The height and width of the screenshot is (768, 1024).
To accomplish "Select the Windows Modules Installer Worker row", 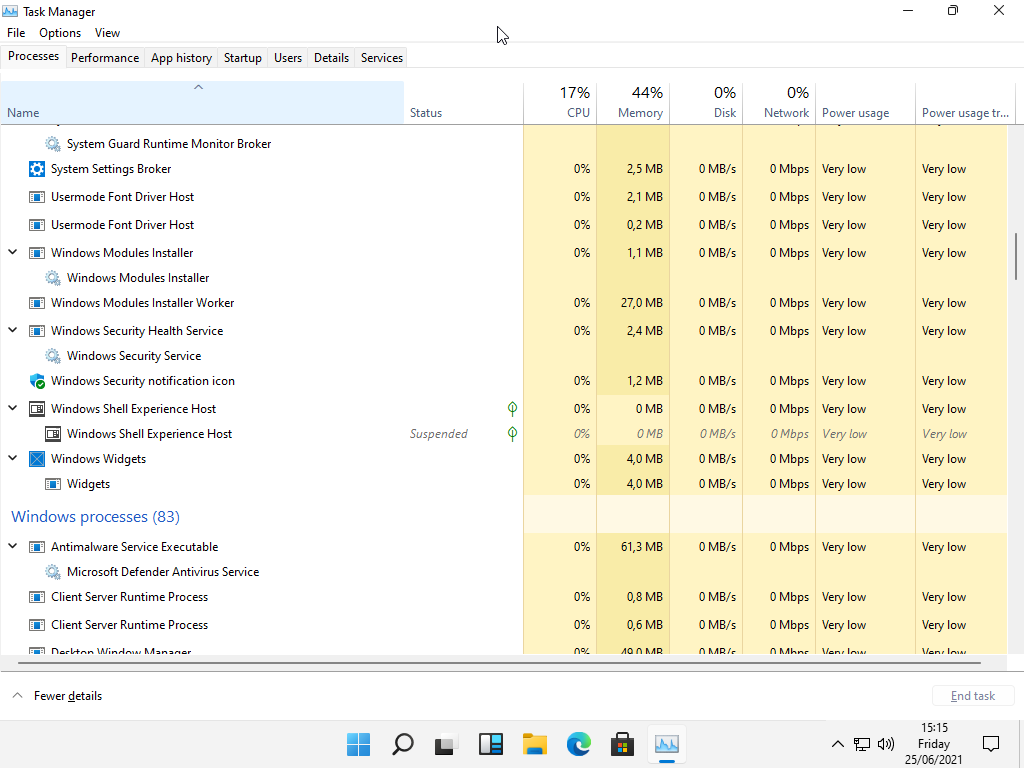I will (x=142, y=303).
